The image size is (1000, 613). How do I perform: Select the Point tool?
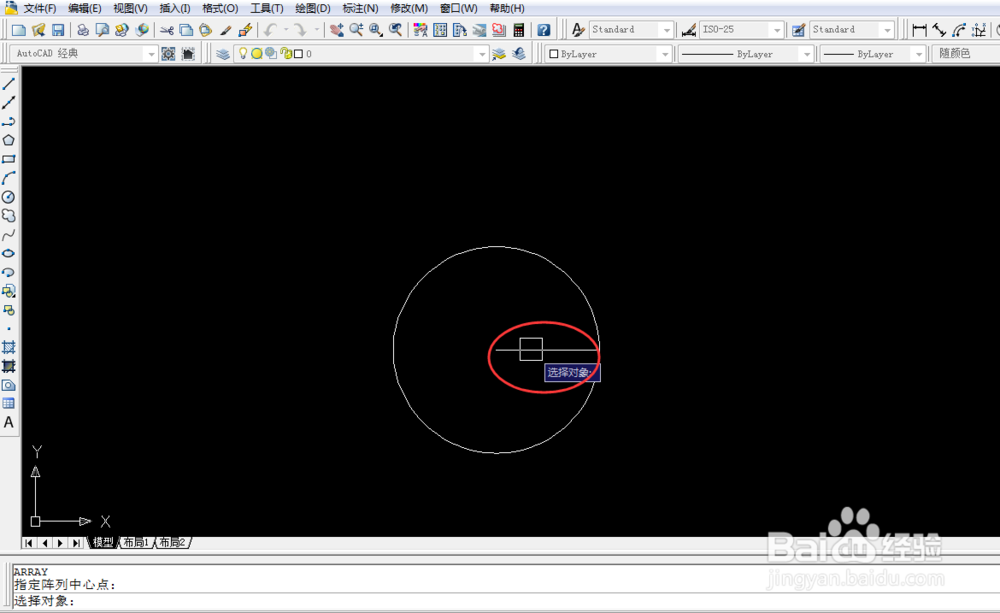(8, 329)
